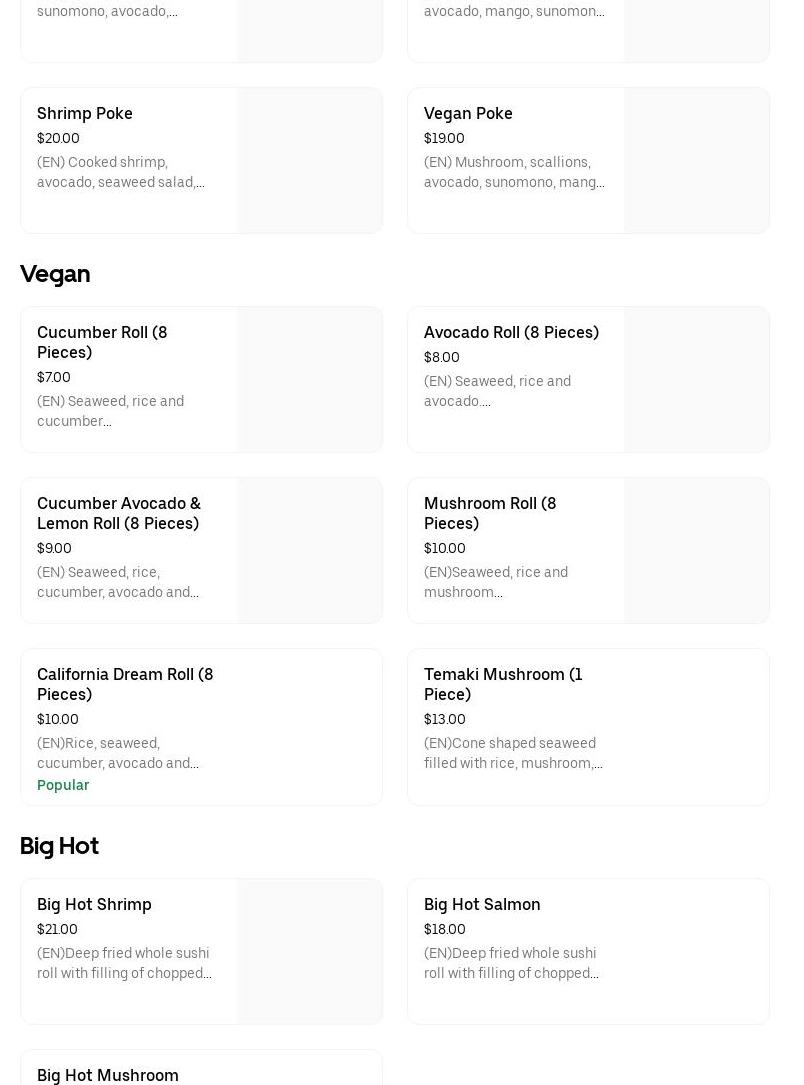Image resolution: width=804 pixels, height=1085 pixels.
Task: Click the Cucumber Roll image thumbnail
Action: [310, 380]
